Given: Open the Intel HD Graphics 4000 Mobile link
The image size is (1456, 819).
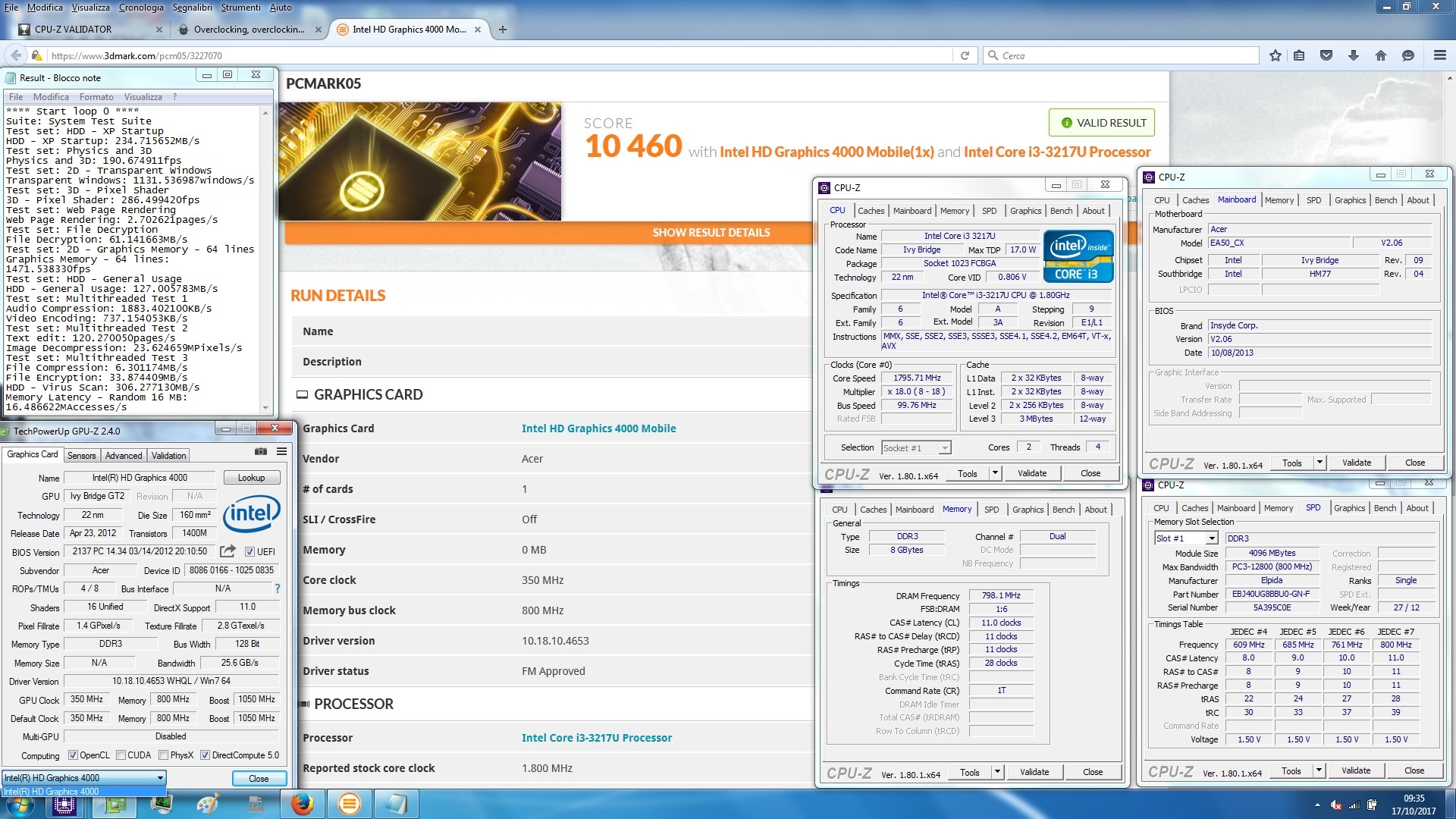Looking at the screenshot, I should point(598,428).
